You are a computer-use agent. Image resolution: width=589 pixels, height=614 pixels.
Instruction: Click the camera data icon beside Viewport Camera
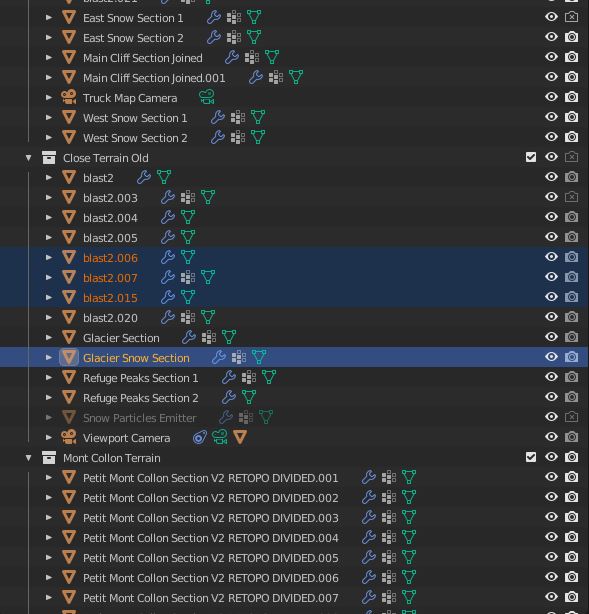220,437
